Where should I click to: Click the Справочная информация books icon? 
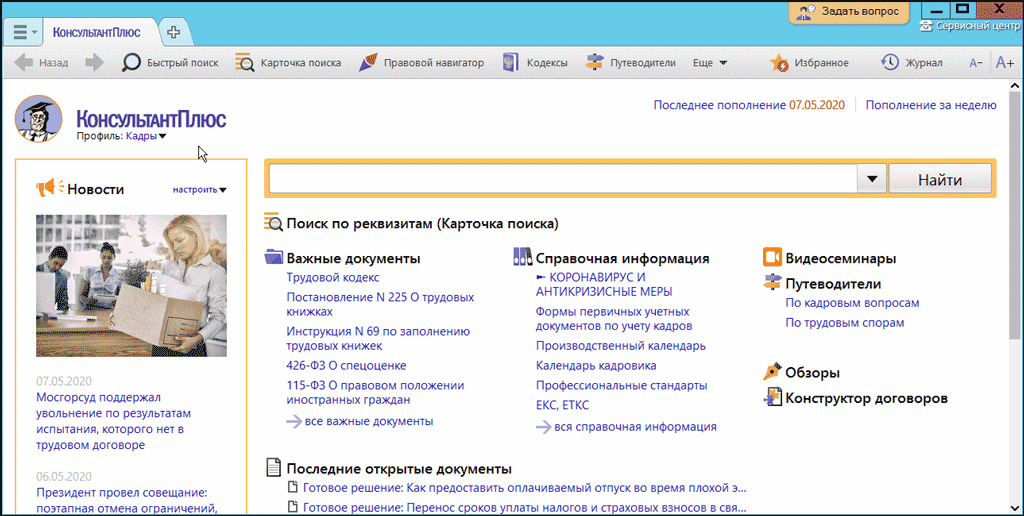pos(522,257)
